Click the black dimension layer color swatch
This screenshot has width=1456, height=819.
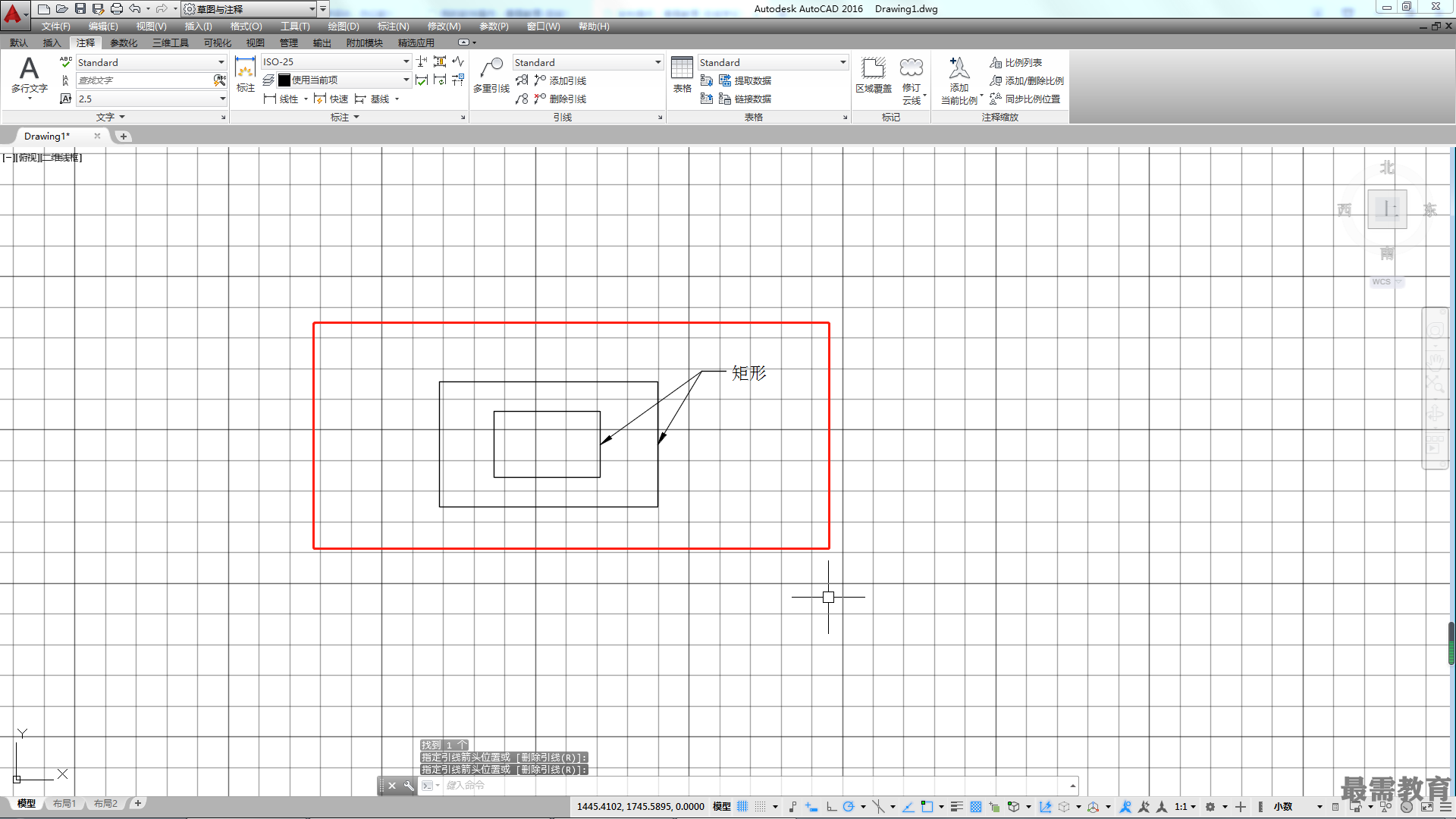click(x=284, y=80)
